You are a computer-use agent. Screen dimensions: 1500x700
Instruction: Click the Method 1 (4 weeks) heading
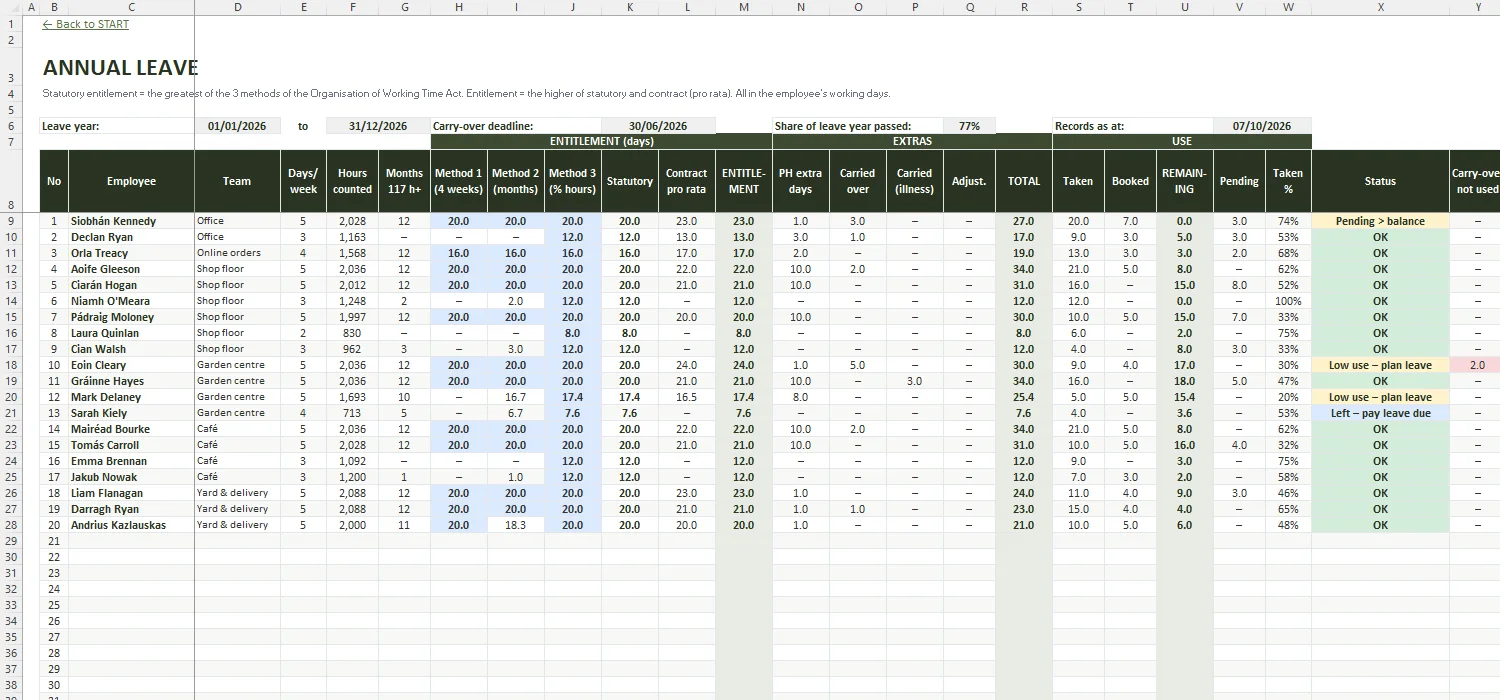[x=458, y=181]
